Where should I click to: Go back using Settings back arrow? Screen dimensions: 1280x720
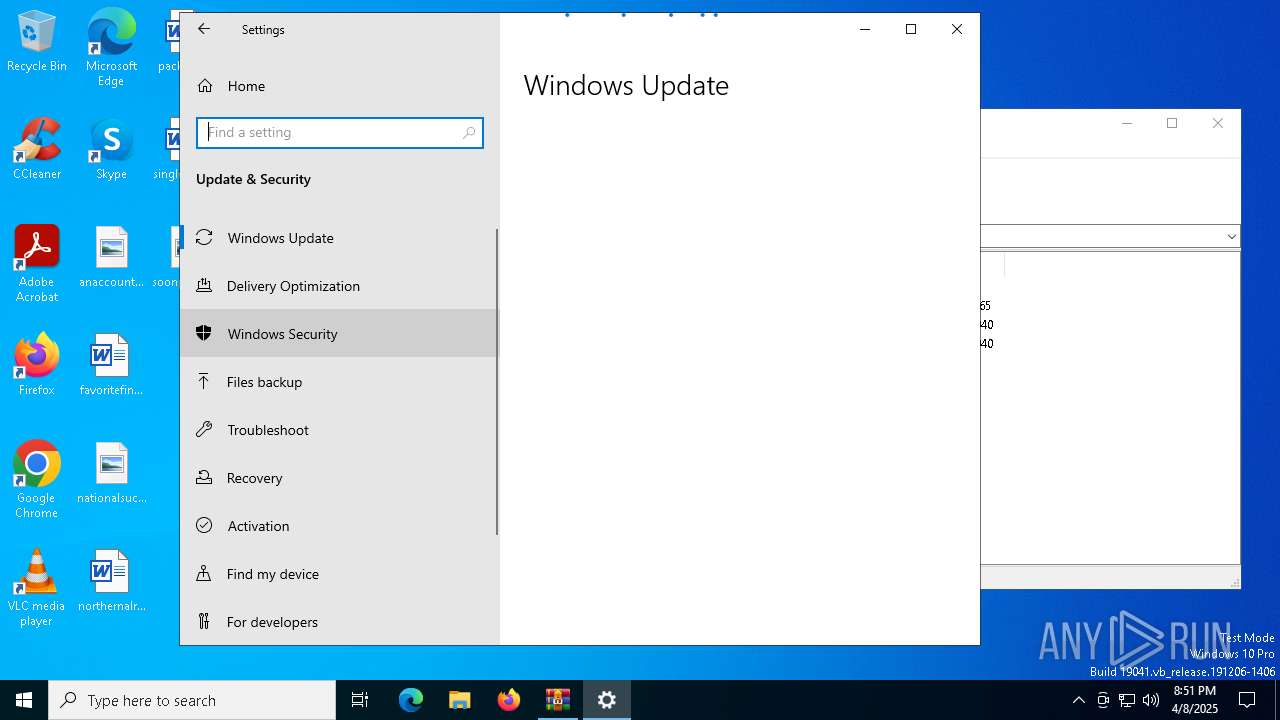(x=204, y=29)
